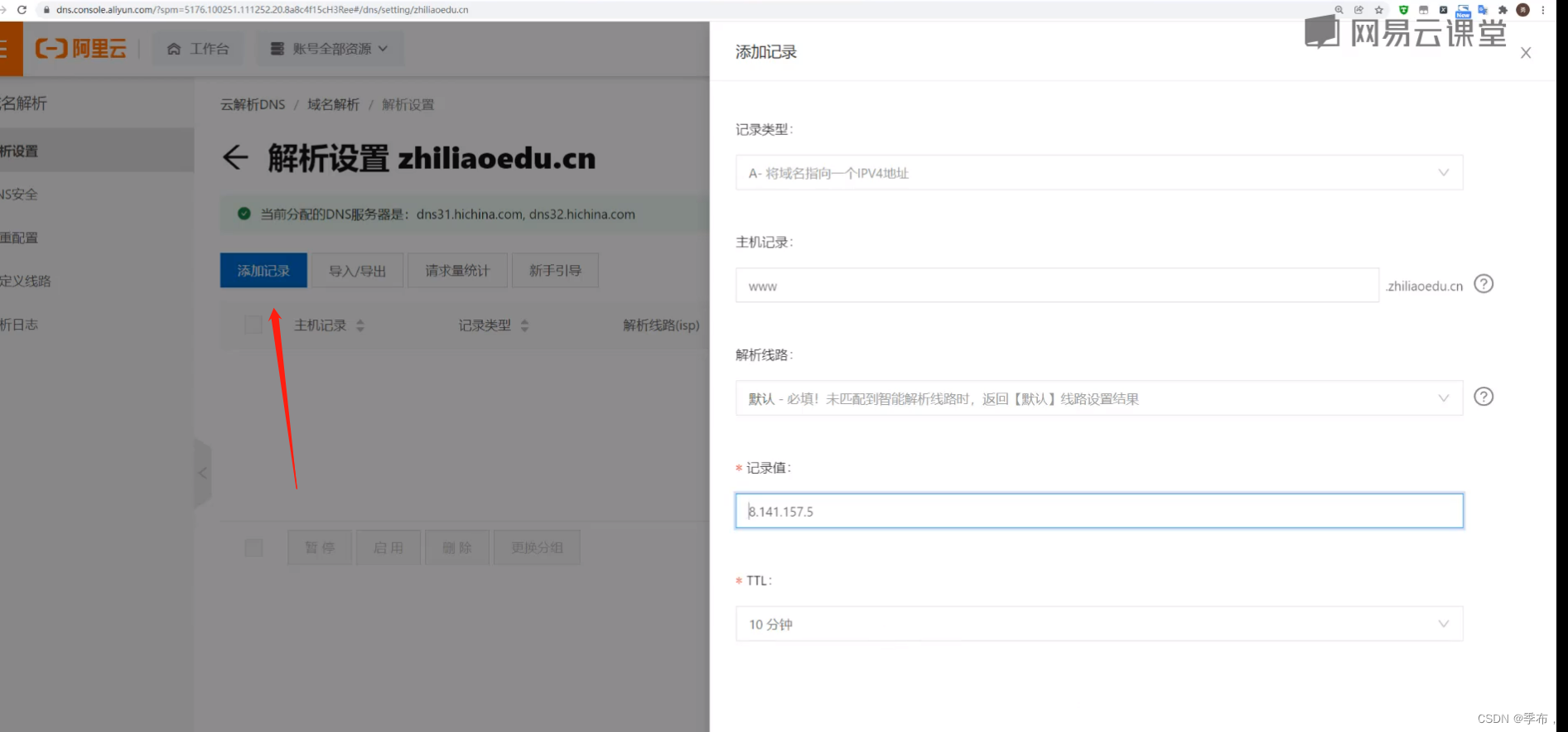Close the 添加记录 panel
The height and width of the screenshot is (732, 1568).
tap(1526, 53)
